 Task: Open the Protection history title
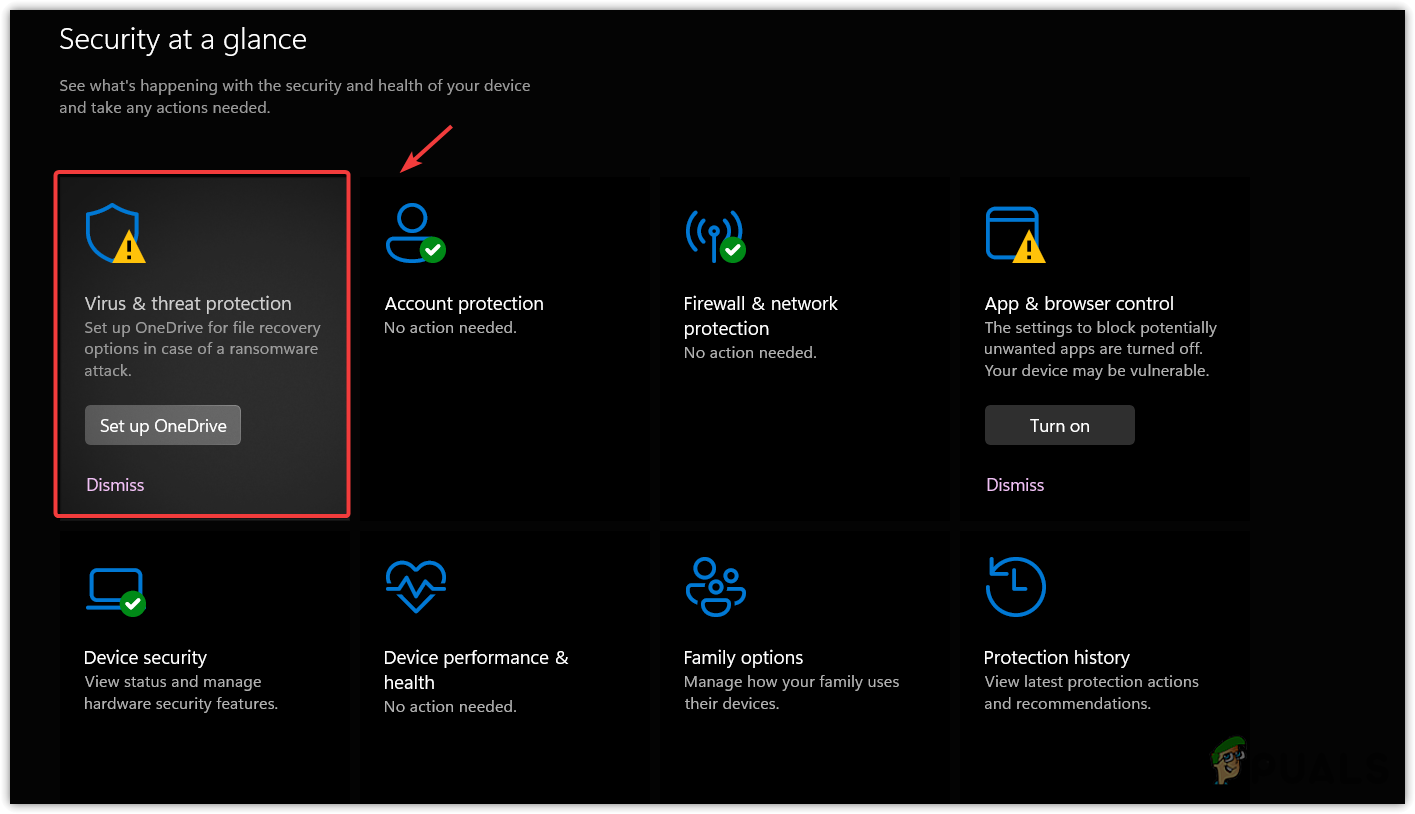click(x=1056, y=658)
